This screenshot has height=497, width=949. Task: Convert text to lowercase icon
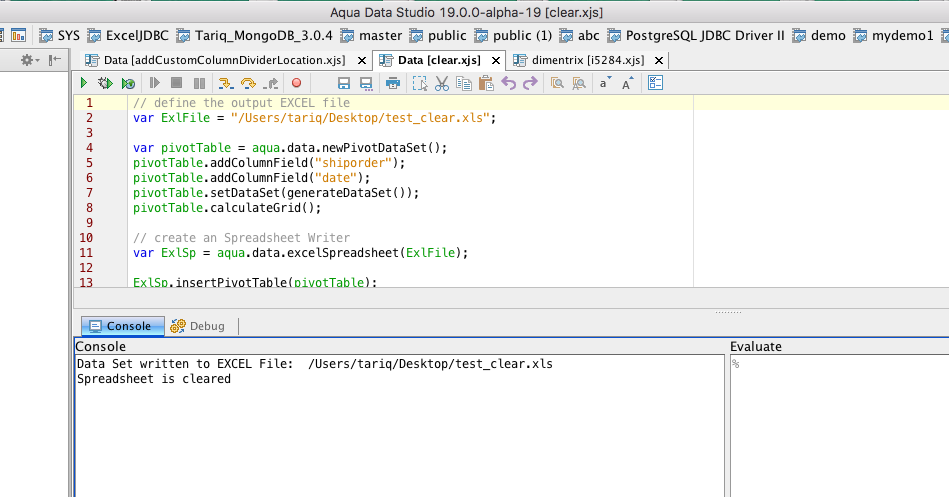tap(605, 84)
